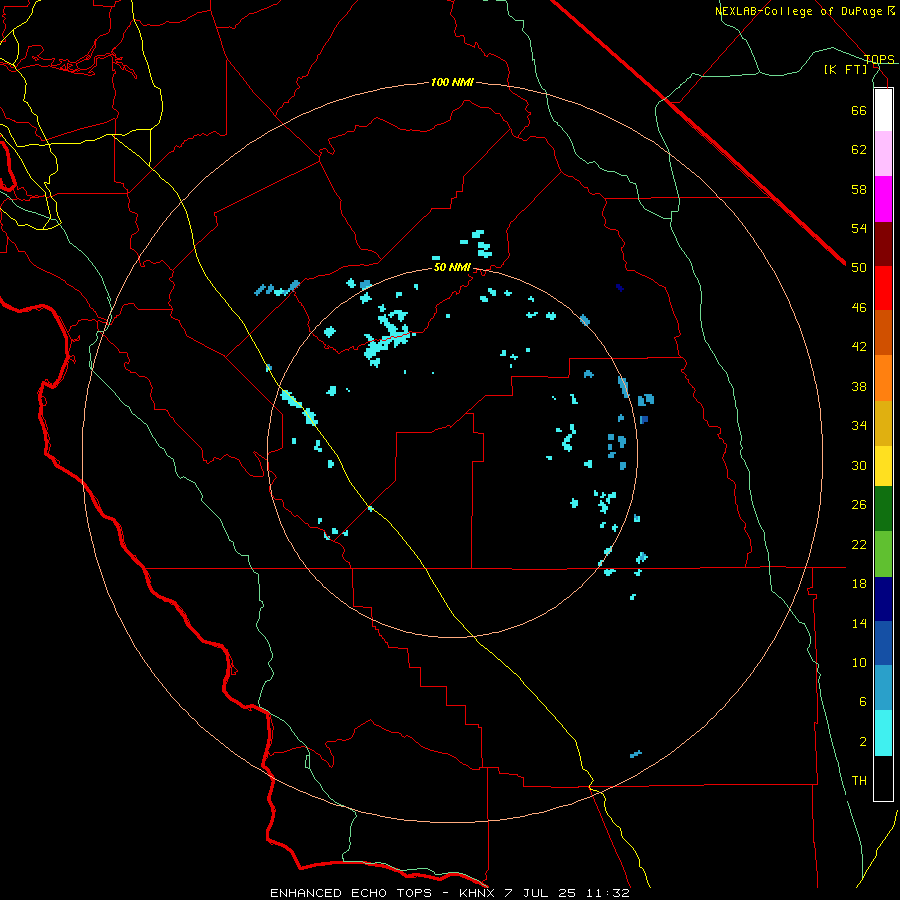Click the 'TH' legend label
Viewport: 900px width, 900px height.
coord(859,781)
